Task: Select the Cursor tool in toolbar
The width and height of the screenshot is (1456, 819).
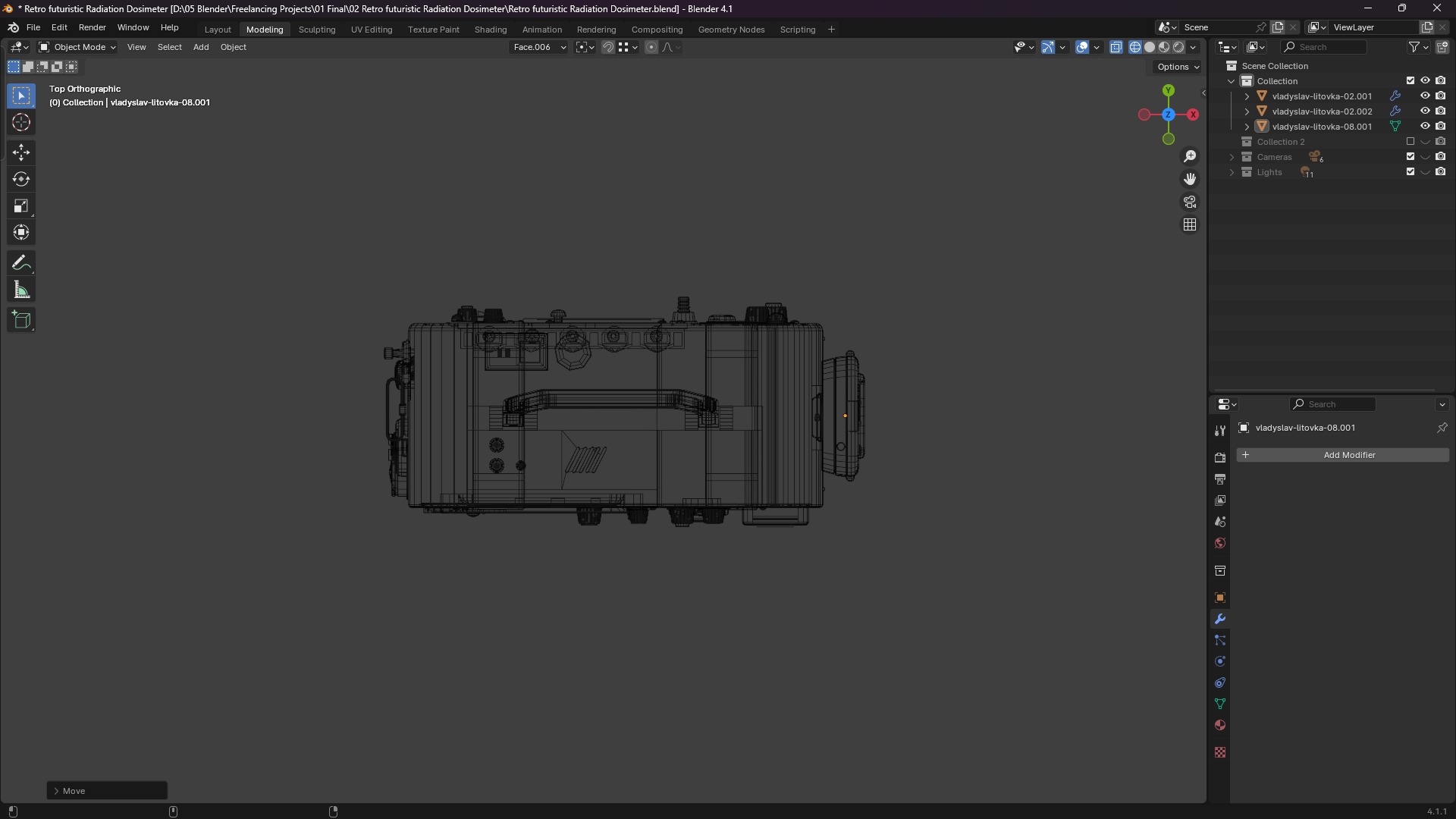Action: pyautogui.click(x=21, y=123)
